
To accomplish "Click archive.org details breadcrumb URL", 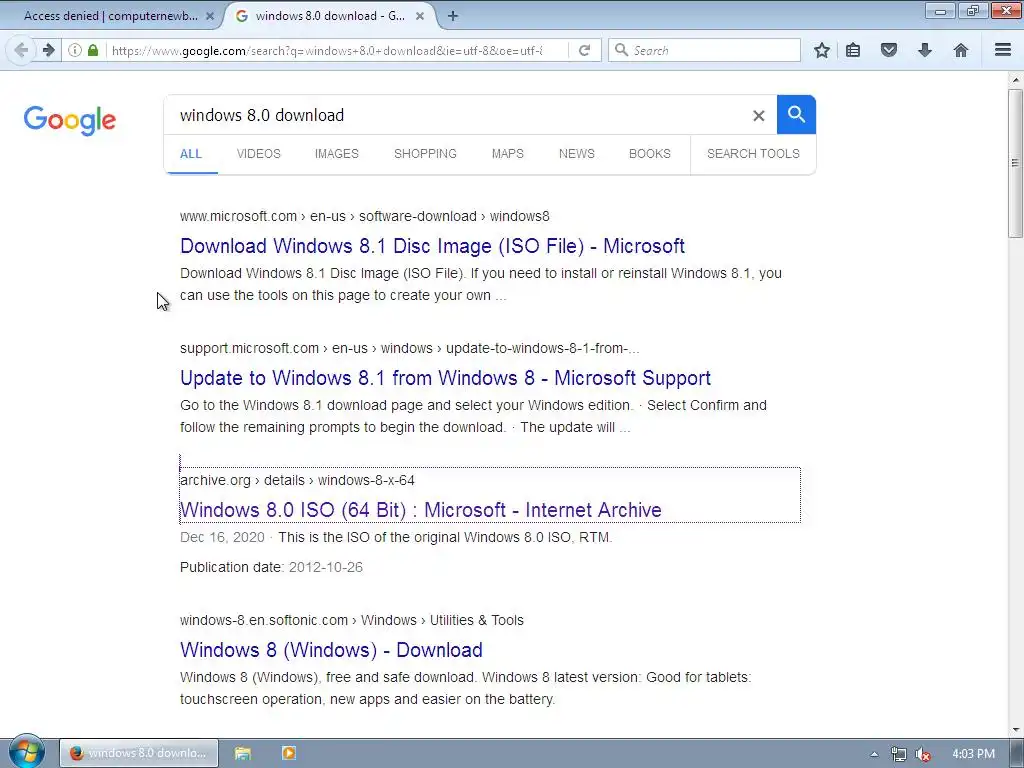I will tap(297, 481).
